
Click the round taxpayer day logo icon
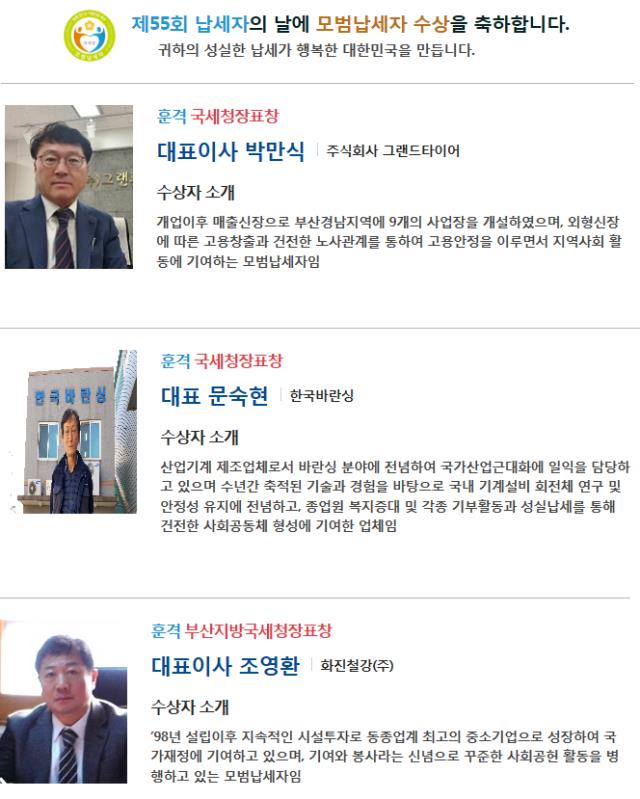coord(89,36)
